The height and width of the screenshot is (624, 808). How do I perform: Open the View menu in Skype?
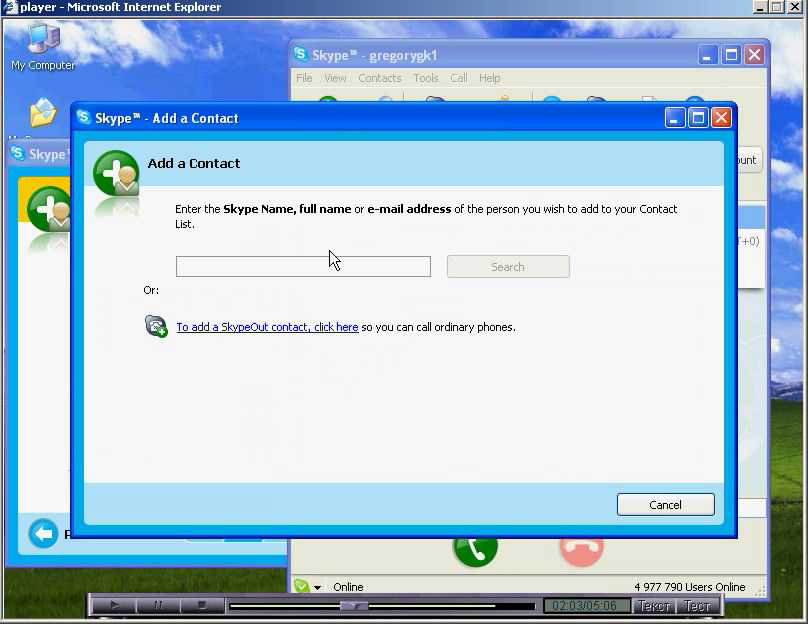[x=335, y=78]
